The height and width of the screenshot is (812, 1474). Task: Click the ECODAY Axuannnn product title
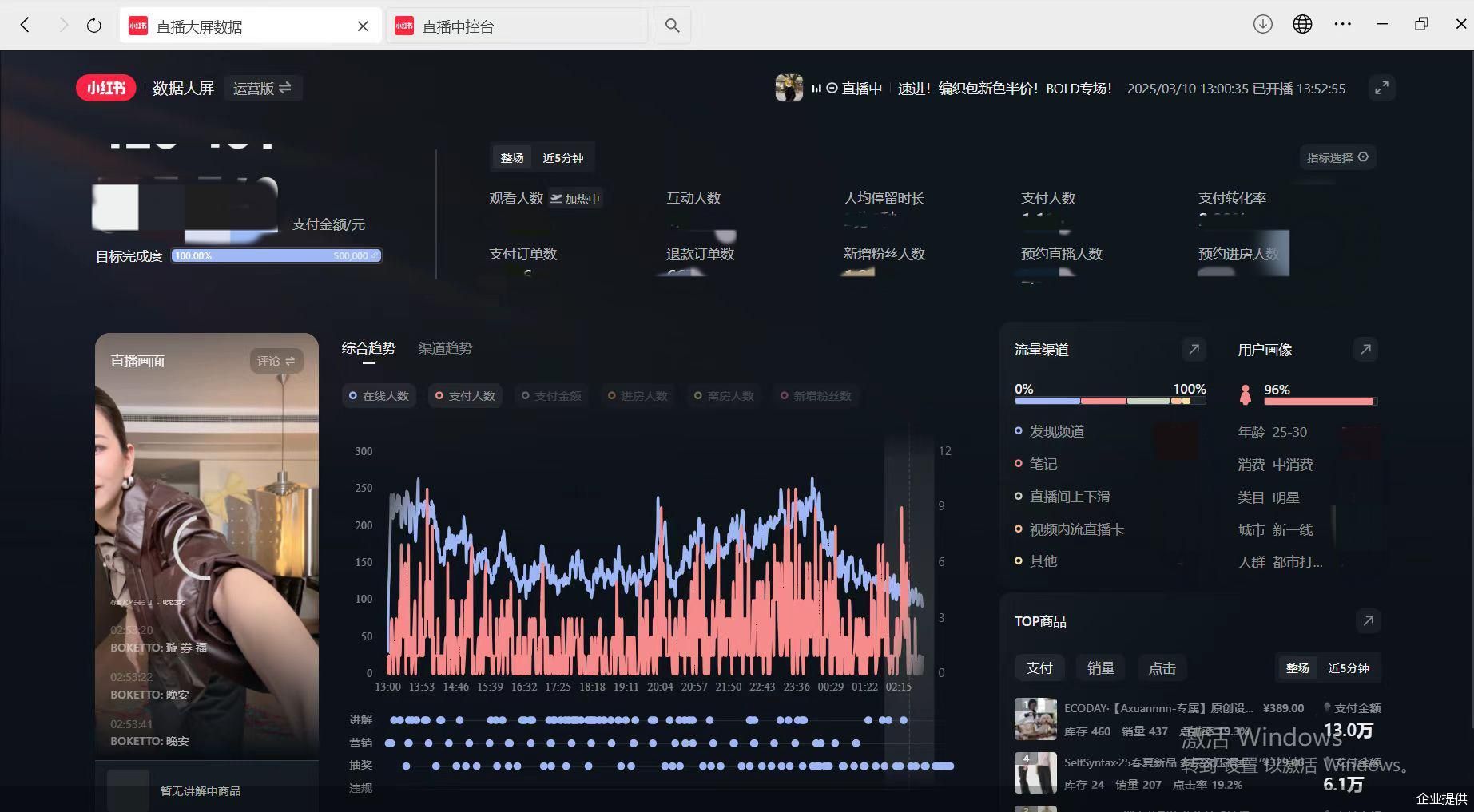(x=1159, y=708)
